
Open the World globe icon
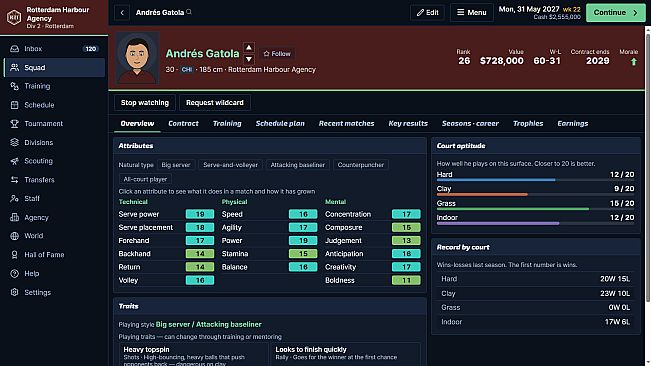(x=15, y=236)
